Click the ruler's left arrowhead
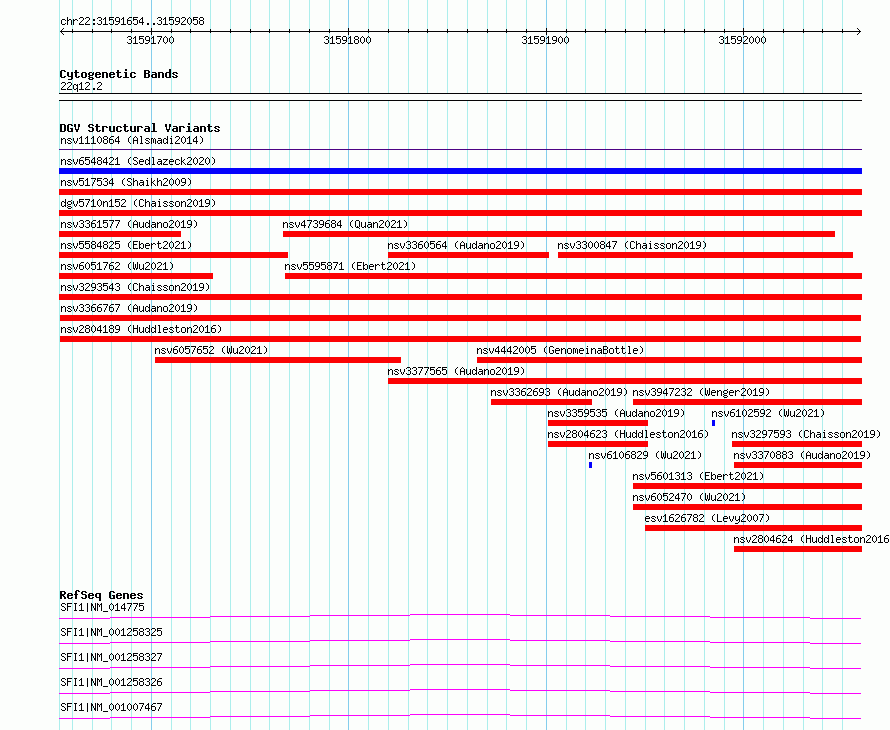This screenshot has height=730, width=890. [62, 32]
